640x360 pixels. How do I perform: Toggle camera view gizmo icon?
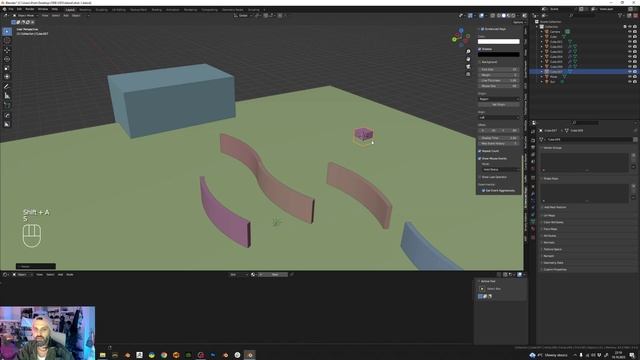click(x=468, y=67)
